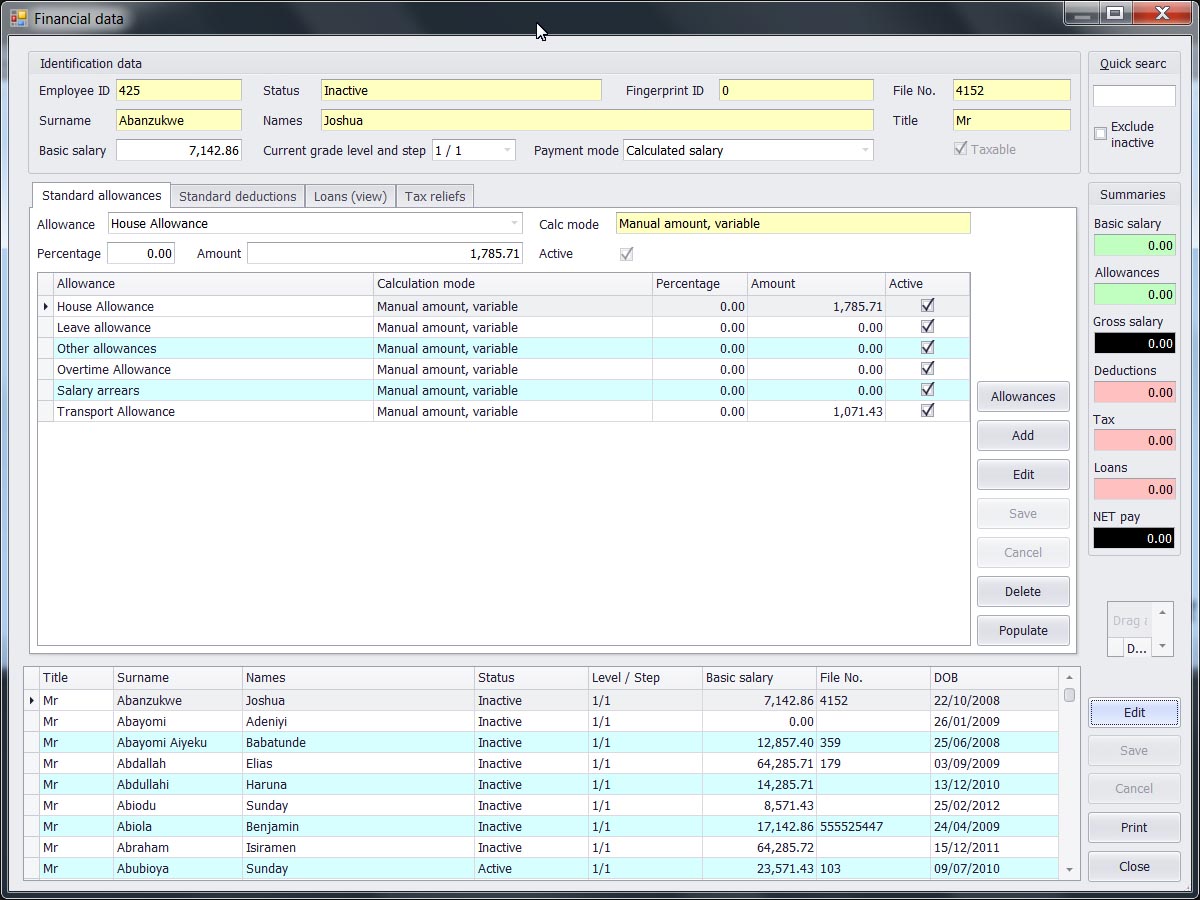Enable the Exclude inactive checkbox

click(1100, 133)
